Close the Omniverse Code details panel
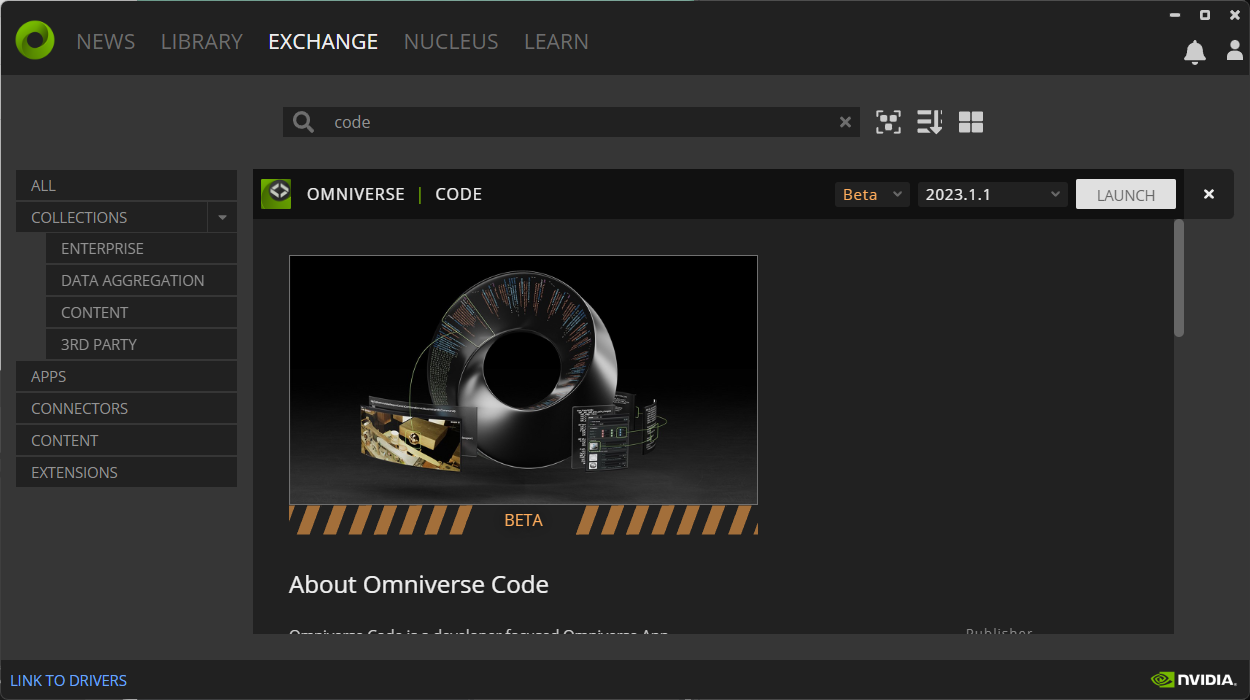The image size is (1250, 700). pos(1209,194)
